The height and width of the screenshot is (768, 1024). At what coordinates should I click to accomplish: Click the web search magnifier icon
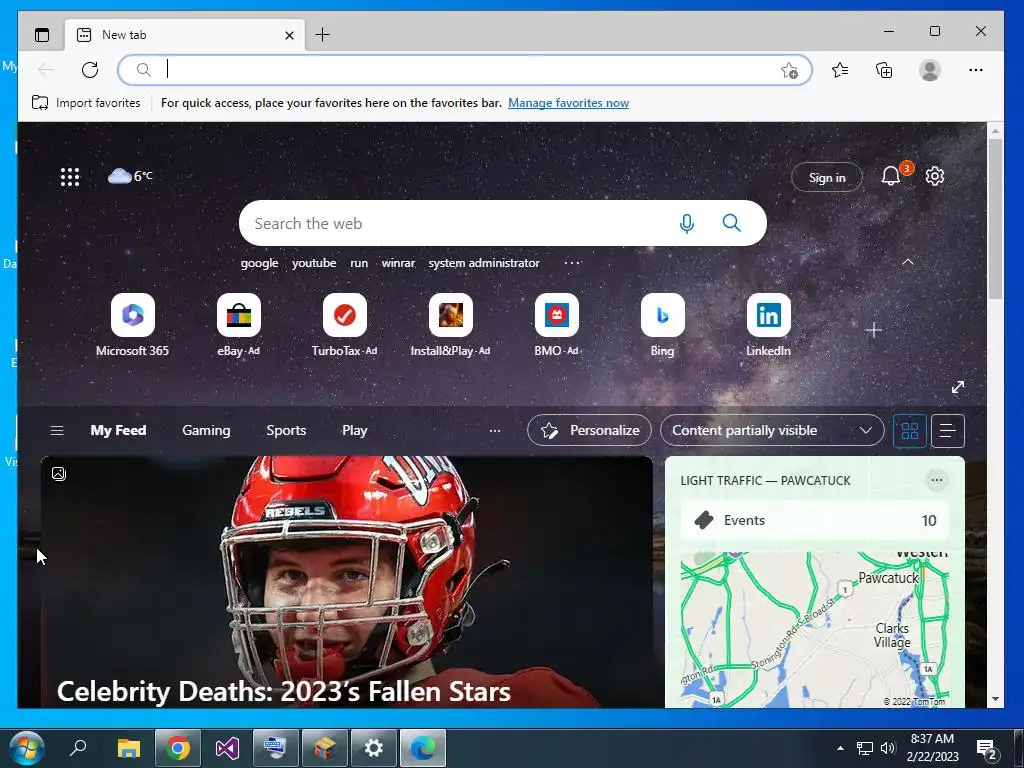click(x=732, y=223)
